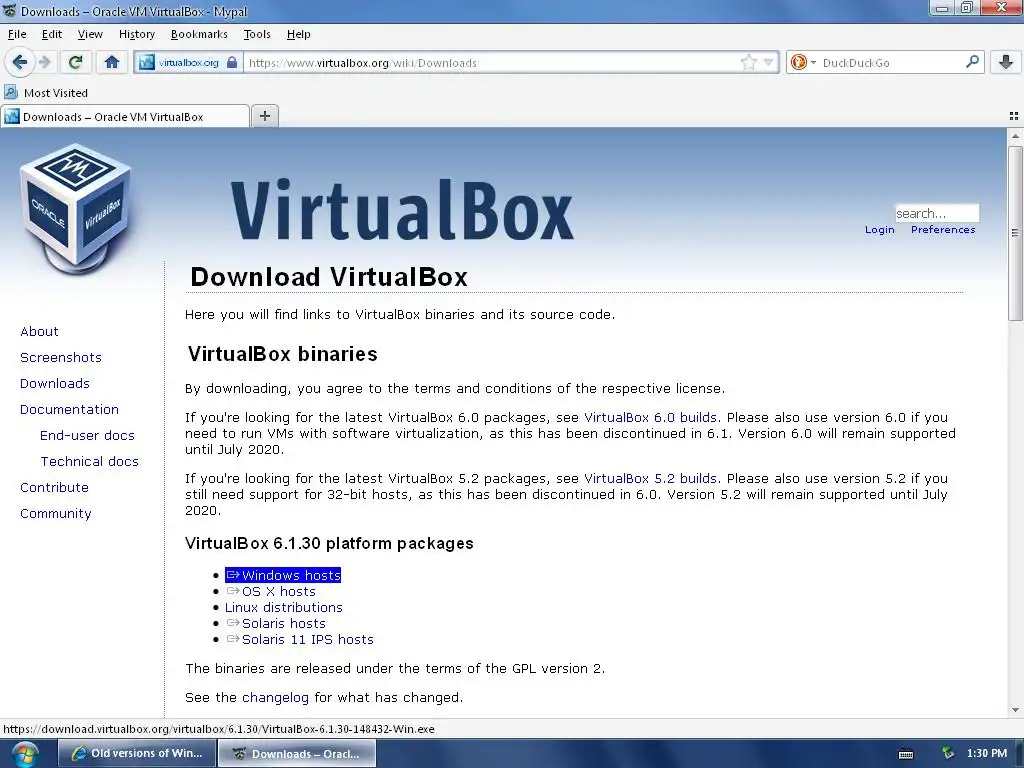Open Community in the sidebar

[x=56, y=514]
